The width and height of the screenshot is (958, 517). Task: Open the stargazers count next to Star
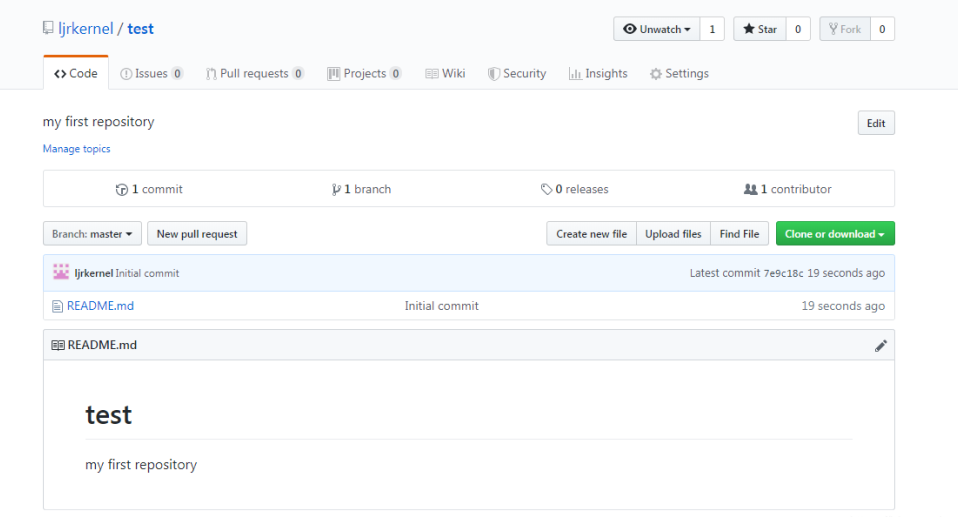797,29
